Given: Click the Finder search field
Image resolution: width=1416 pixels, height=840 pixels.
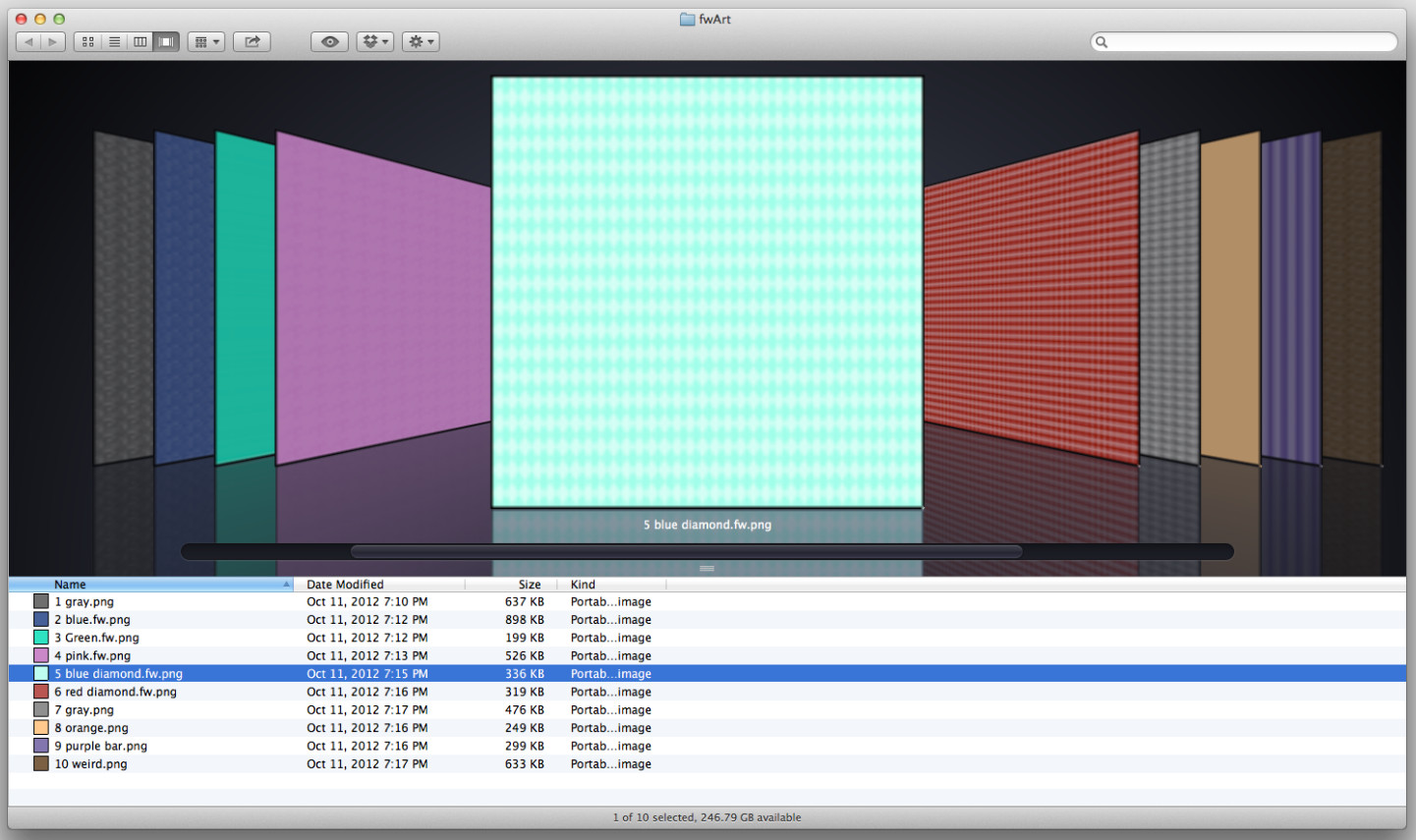Looking at the screenshot, I should click(x=1244, y=42).
